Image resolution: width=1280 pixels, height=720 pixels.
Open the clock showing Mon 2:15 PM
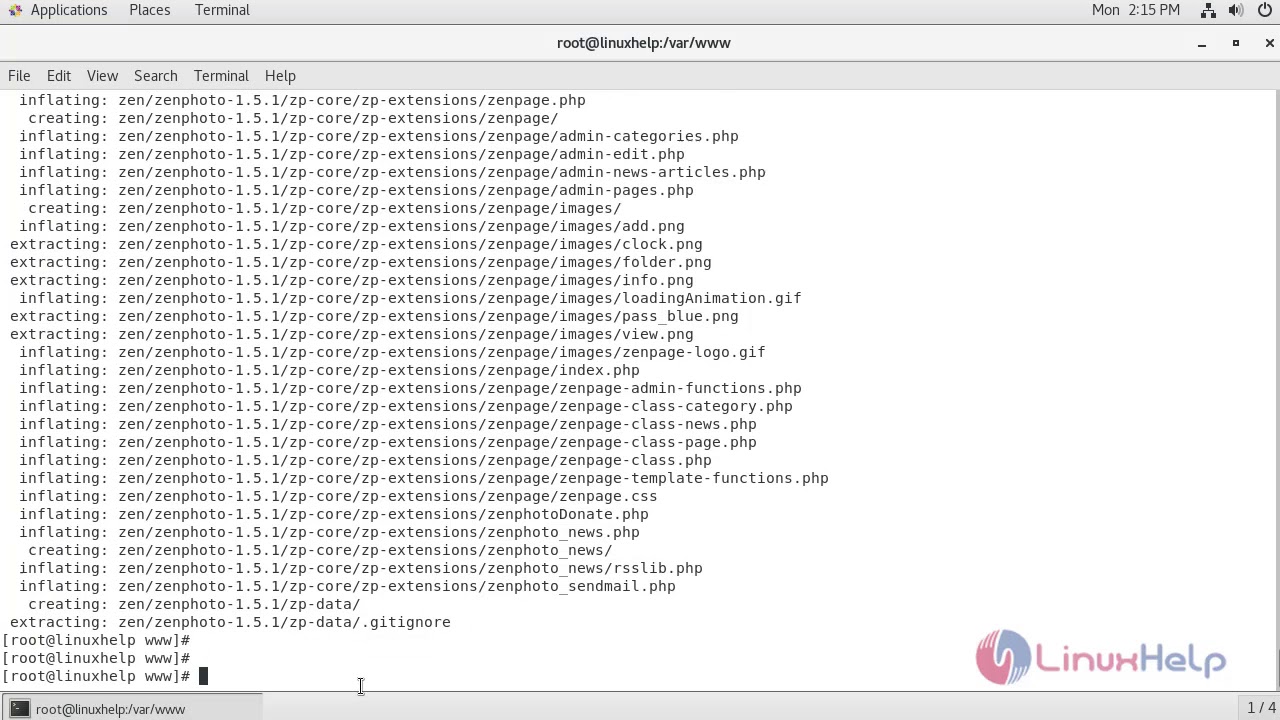tap(1136, 10)
